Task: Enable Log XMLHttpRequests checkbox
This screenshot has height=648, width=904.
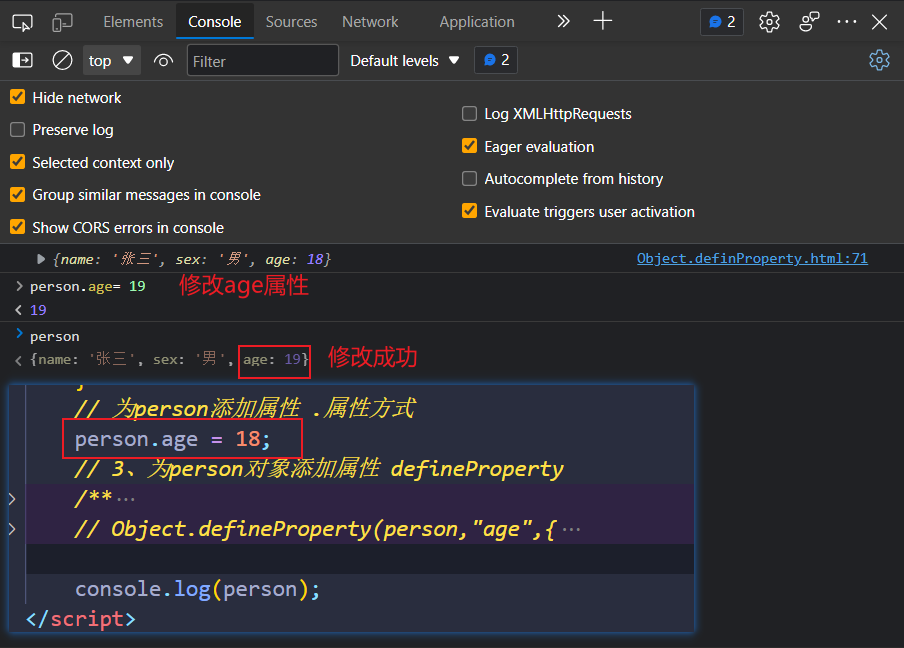Action: click(469, 114)
